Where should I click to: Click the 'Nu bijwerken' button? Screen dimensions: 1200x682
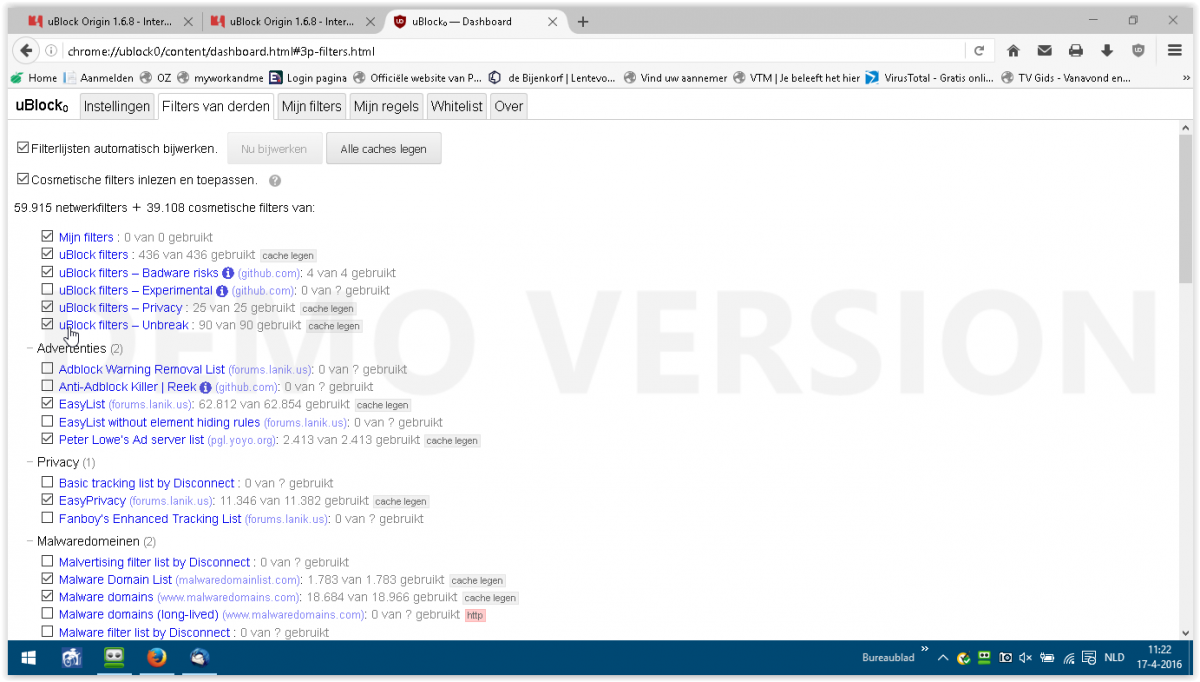pyautogui.click(x=274, y=149)
